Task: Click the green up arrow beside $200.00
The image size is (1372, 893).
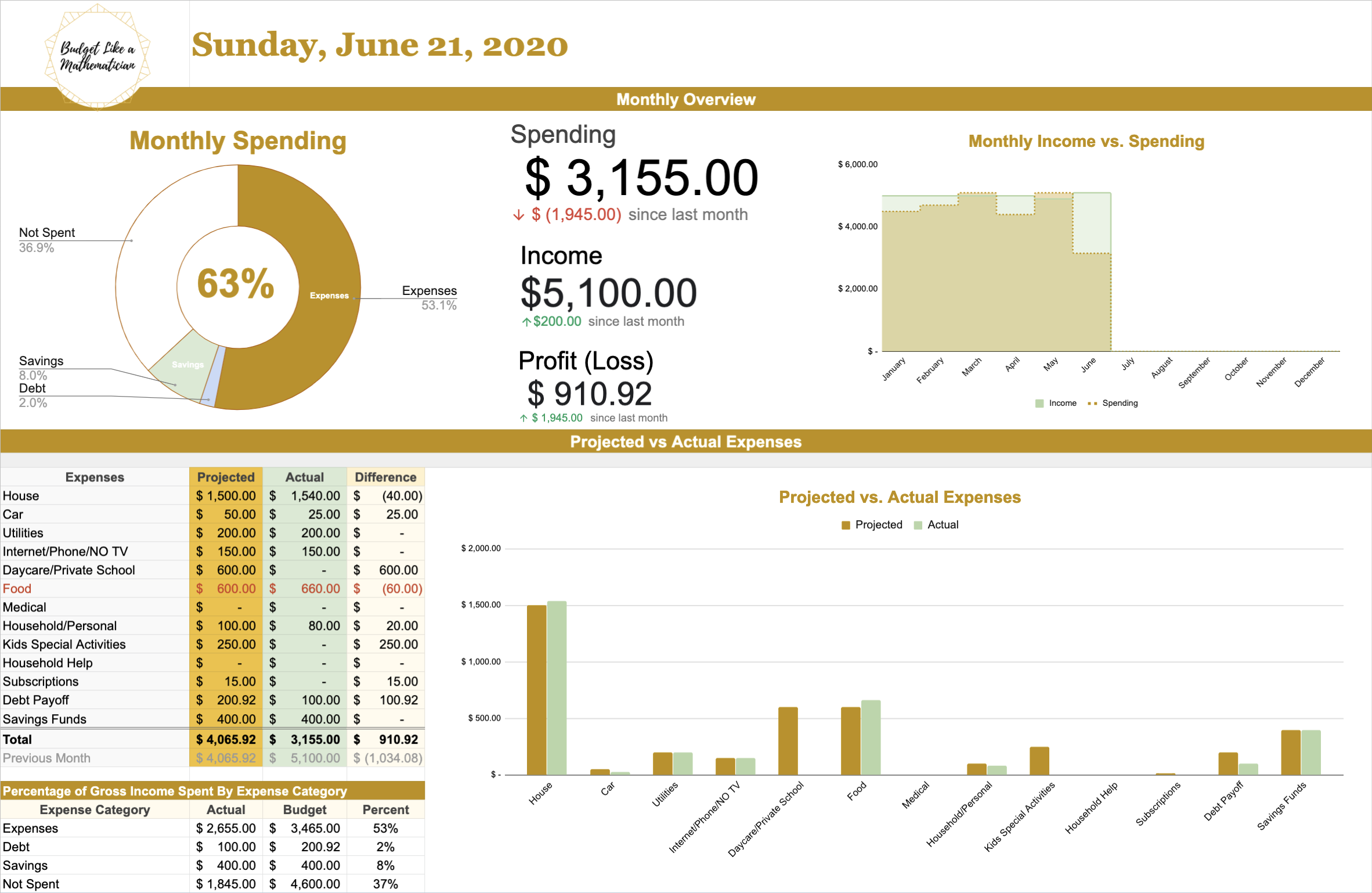Action: coord(526,322)
